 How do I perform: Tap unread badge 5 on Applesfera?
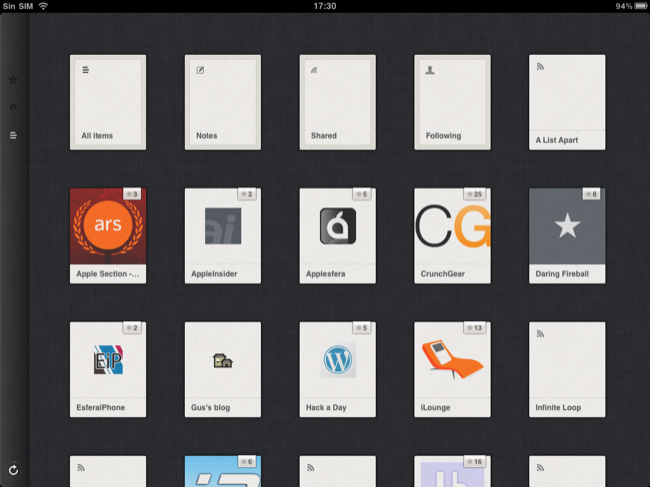[362, 194]
